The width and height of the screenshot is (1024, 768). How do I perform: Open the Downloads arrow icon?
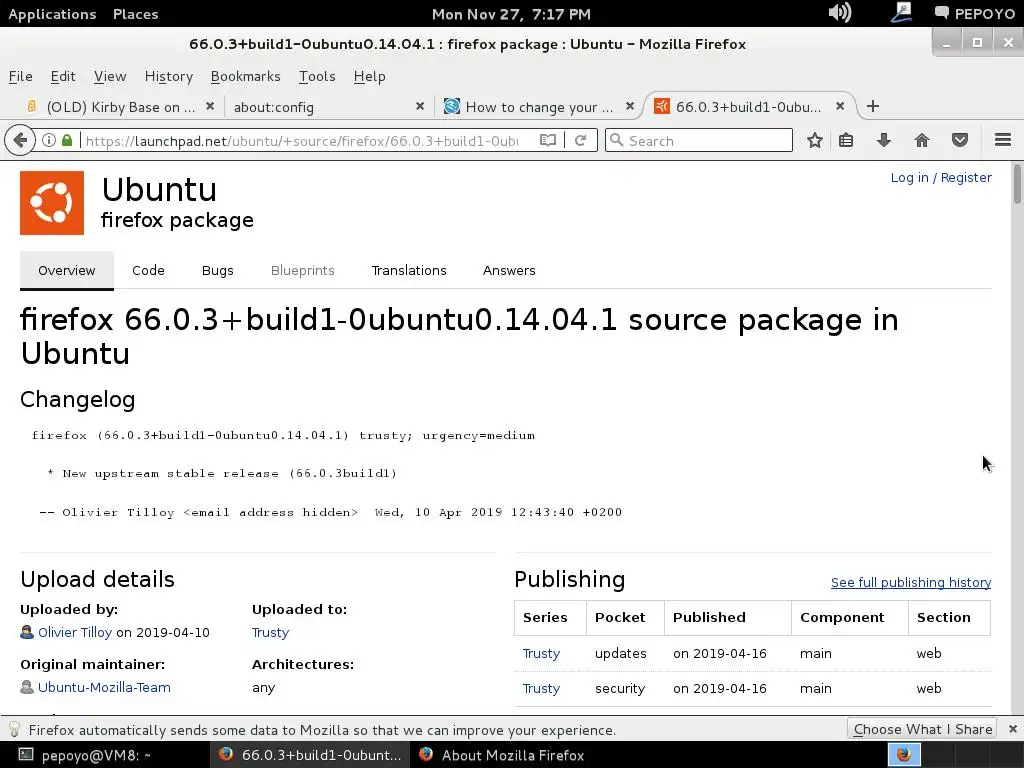(x=884, y=140)
